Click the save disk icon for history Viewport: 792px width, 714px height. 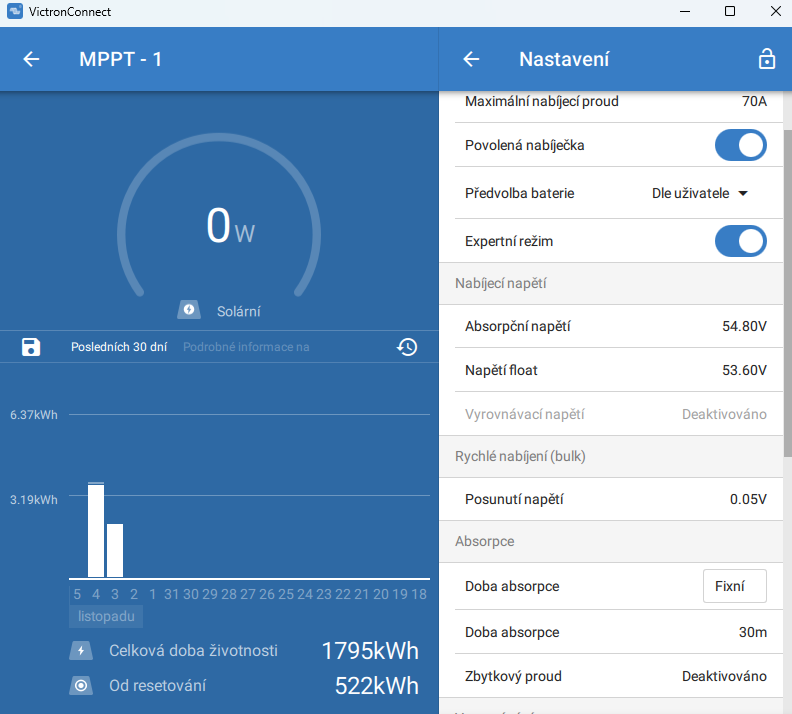(31, 347)
